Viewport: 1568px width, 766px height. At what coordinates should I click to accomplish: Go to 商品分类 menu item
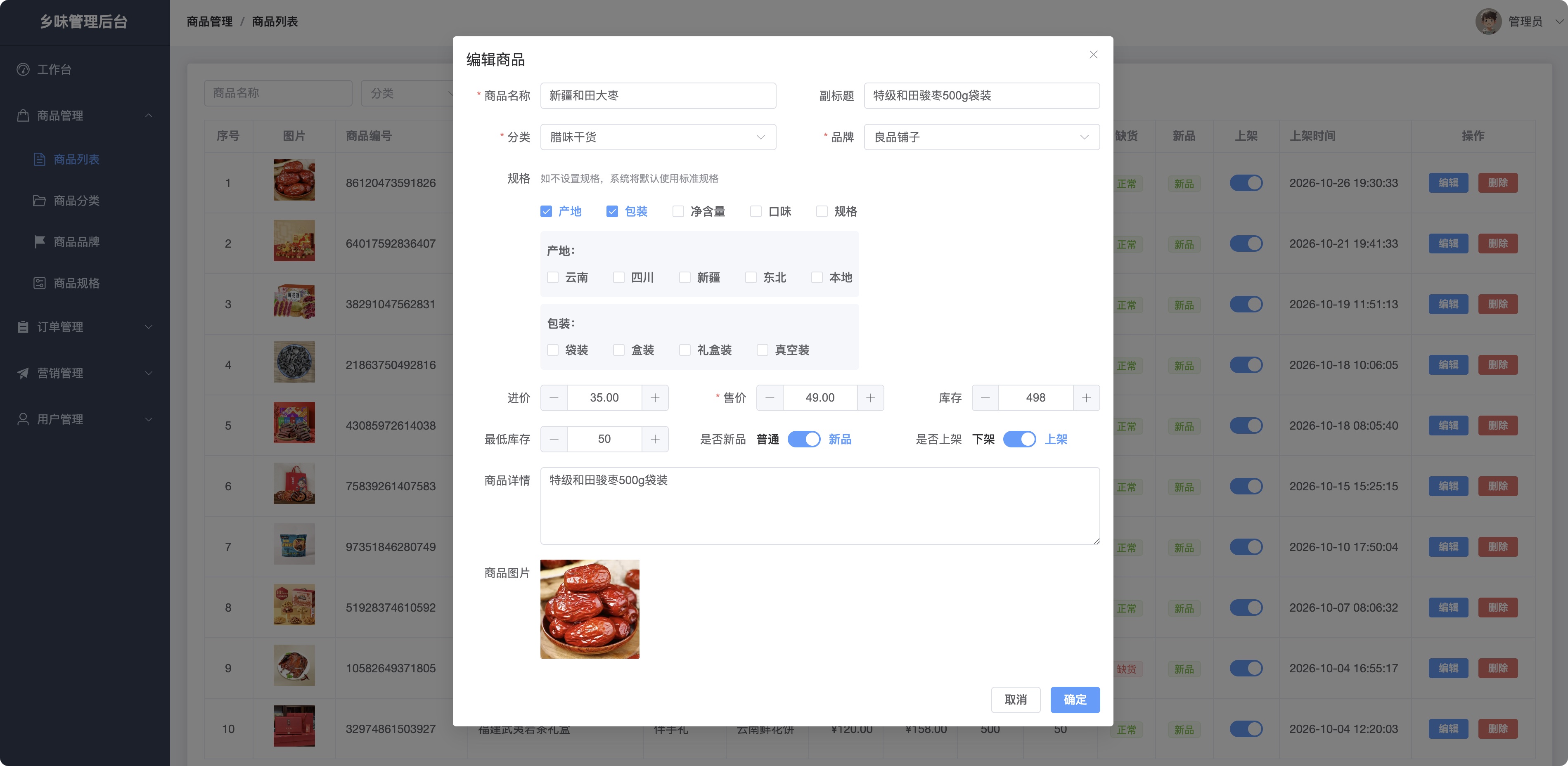(x=85, y=201)
